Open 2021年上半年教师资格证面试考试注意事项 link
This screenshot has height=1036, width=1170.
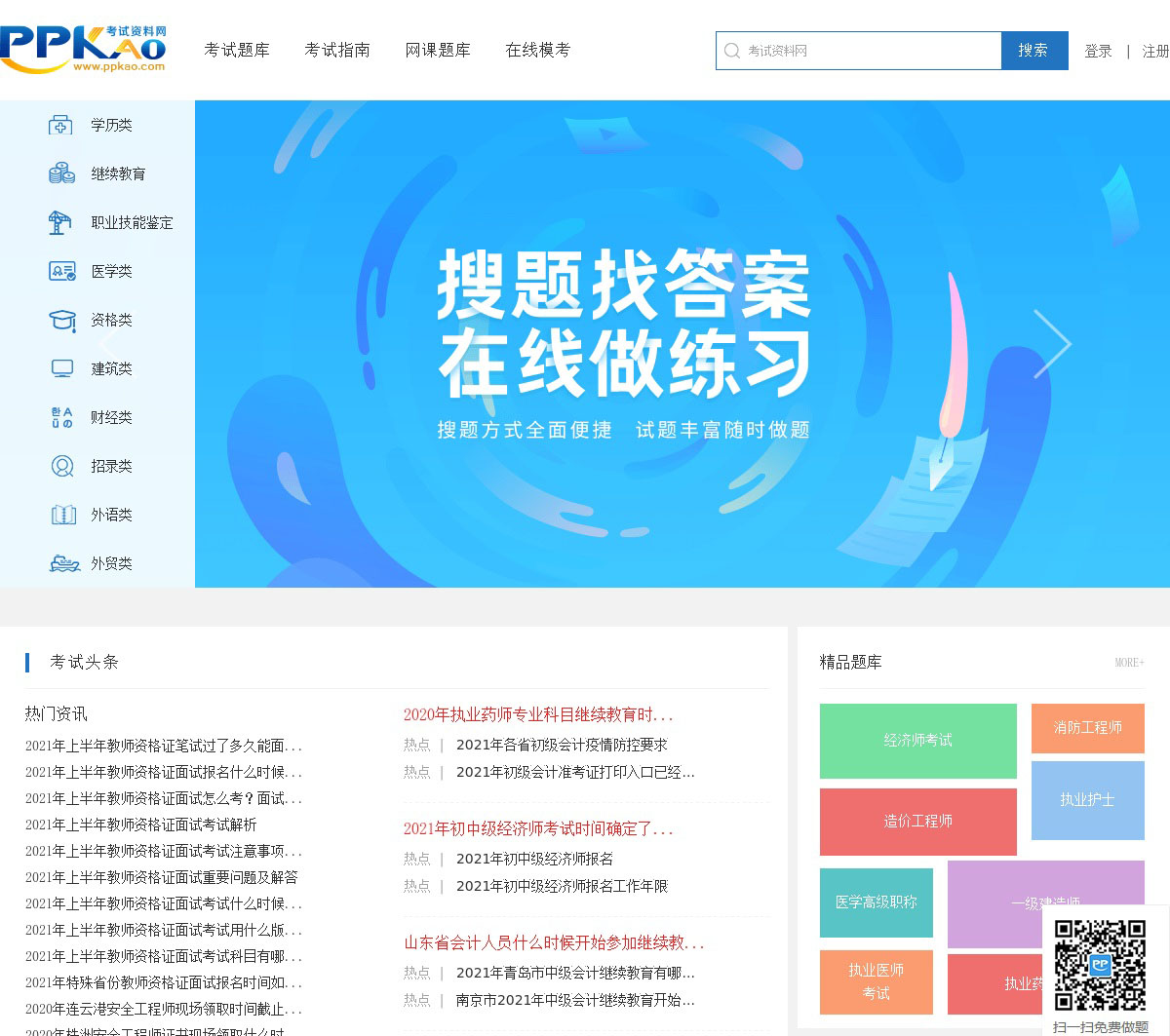pos(164,851)
